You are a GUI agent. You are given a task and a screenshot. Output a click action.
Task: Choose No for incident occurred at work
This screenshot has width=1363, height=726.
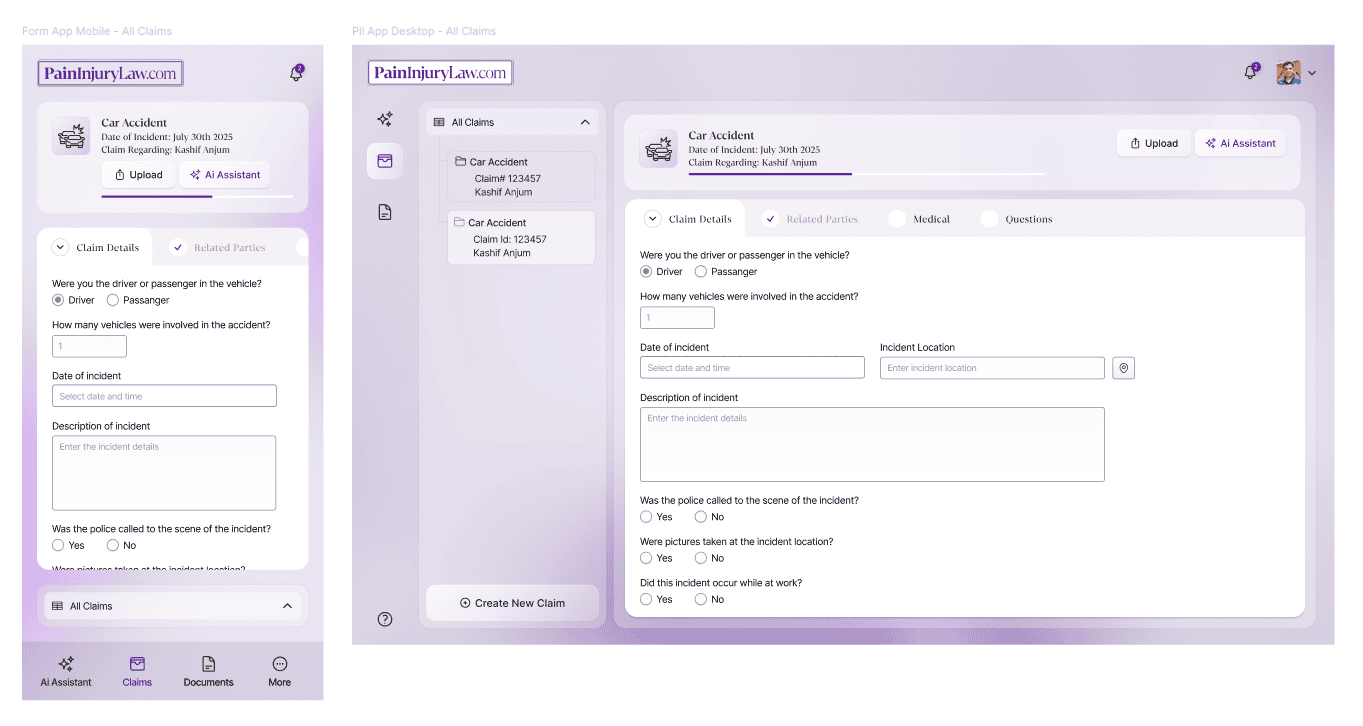[701, 599]
